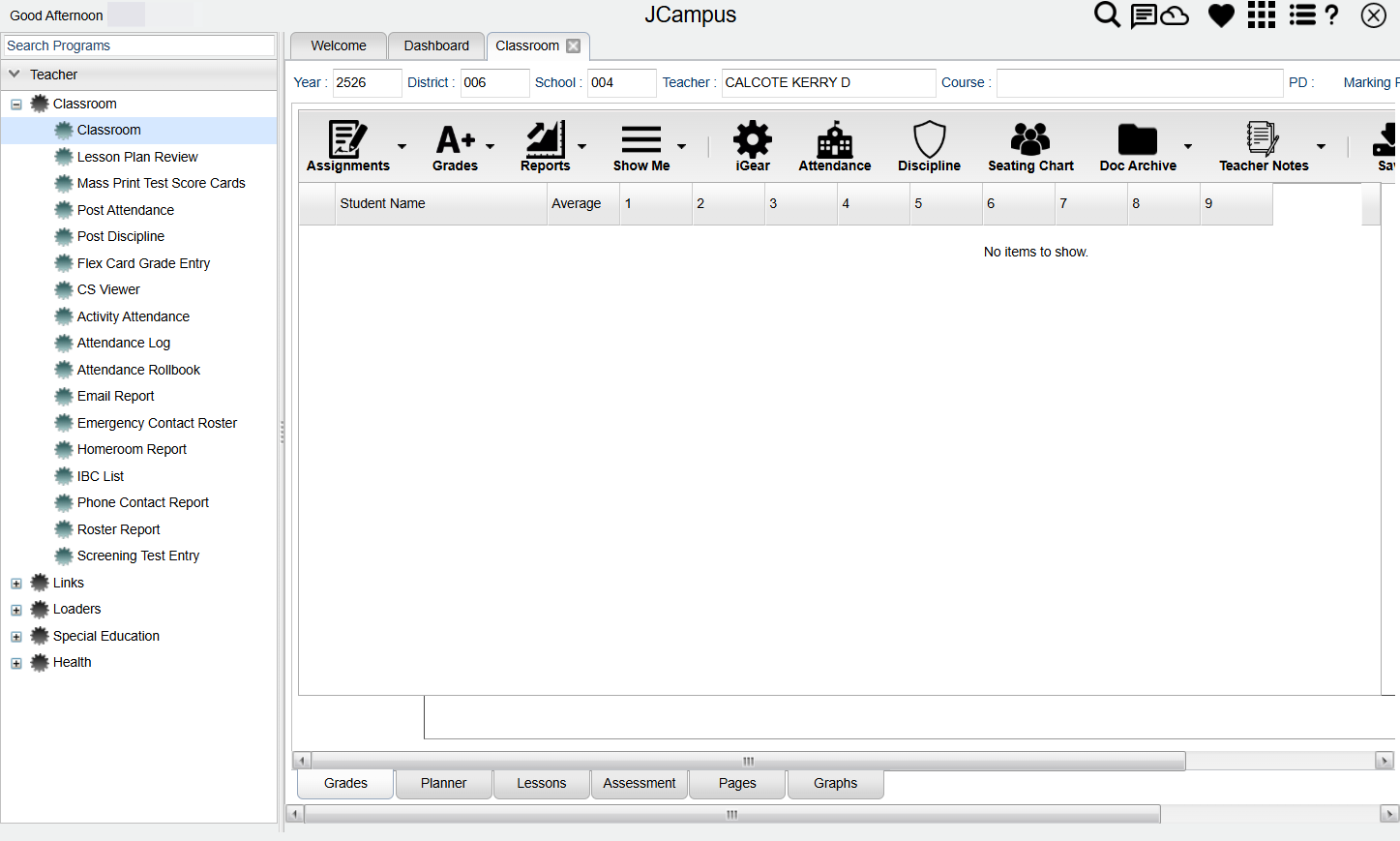Expand the Assignments dropdown arrow
This screenshot has height=841, width=1400.
click(402, 146)
